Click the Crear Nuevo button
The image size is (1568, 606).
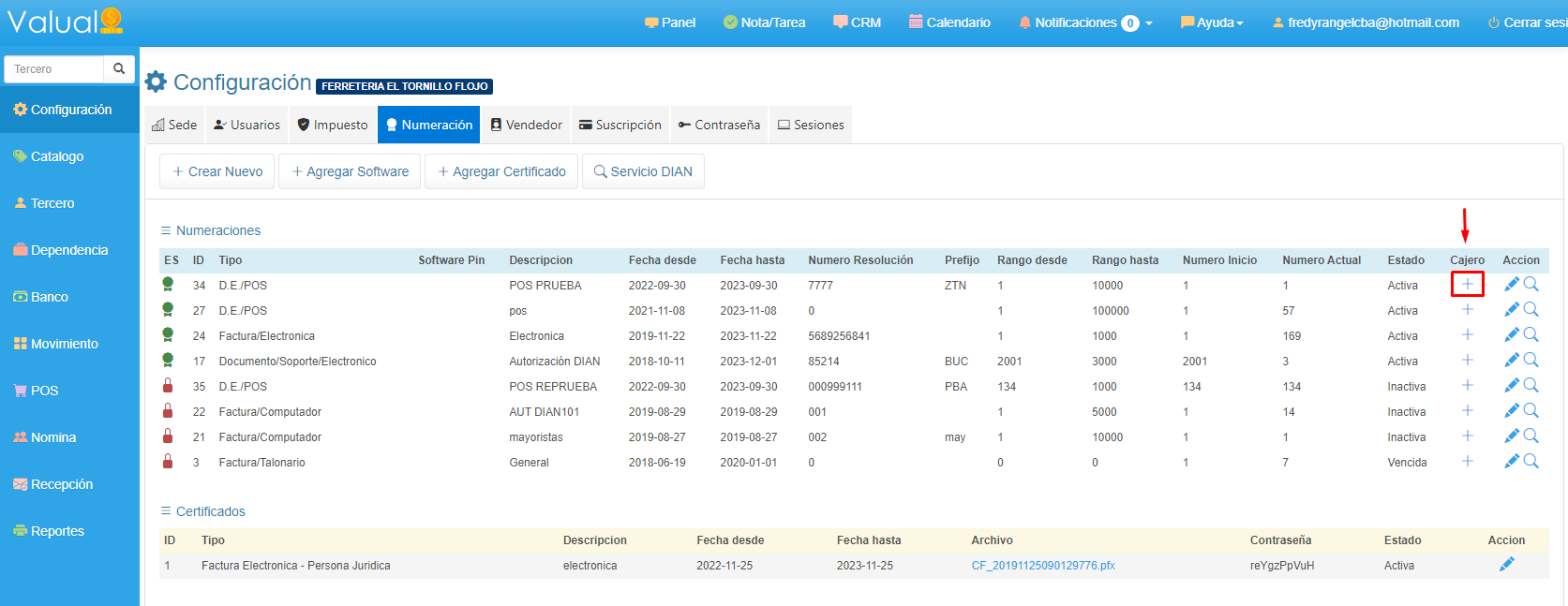click(217, 171)
